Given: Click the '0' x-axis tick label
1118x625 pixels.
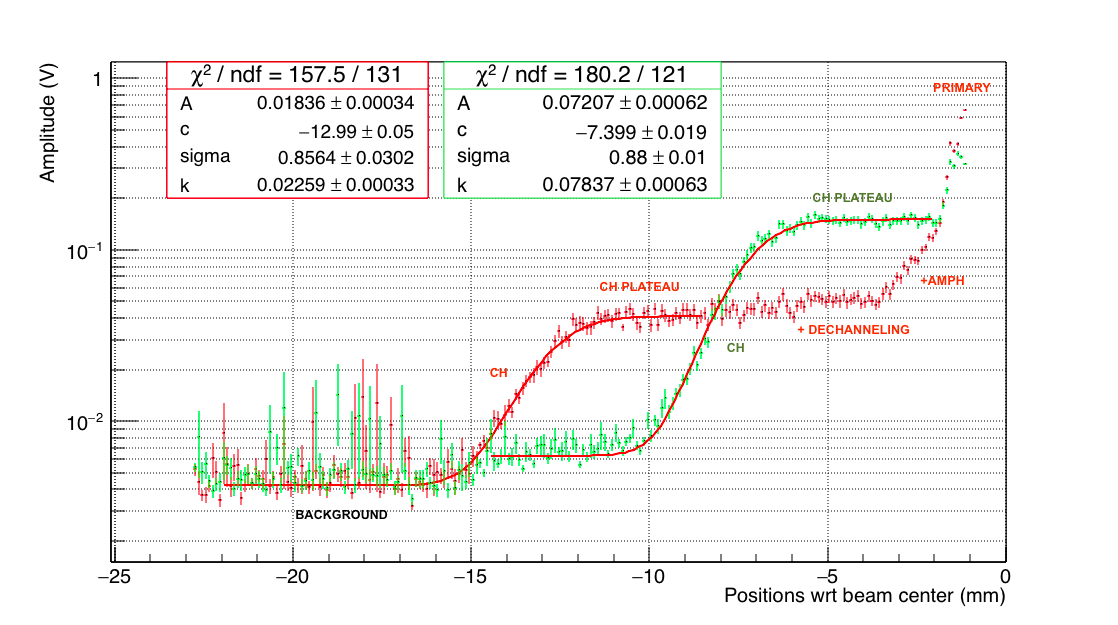Looking at the screenshot, I should pyautogui.click(x=1005, y=576).
